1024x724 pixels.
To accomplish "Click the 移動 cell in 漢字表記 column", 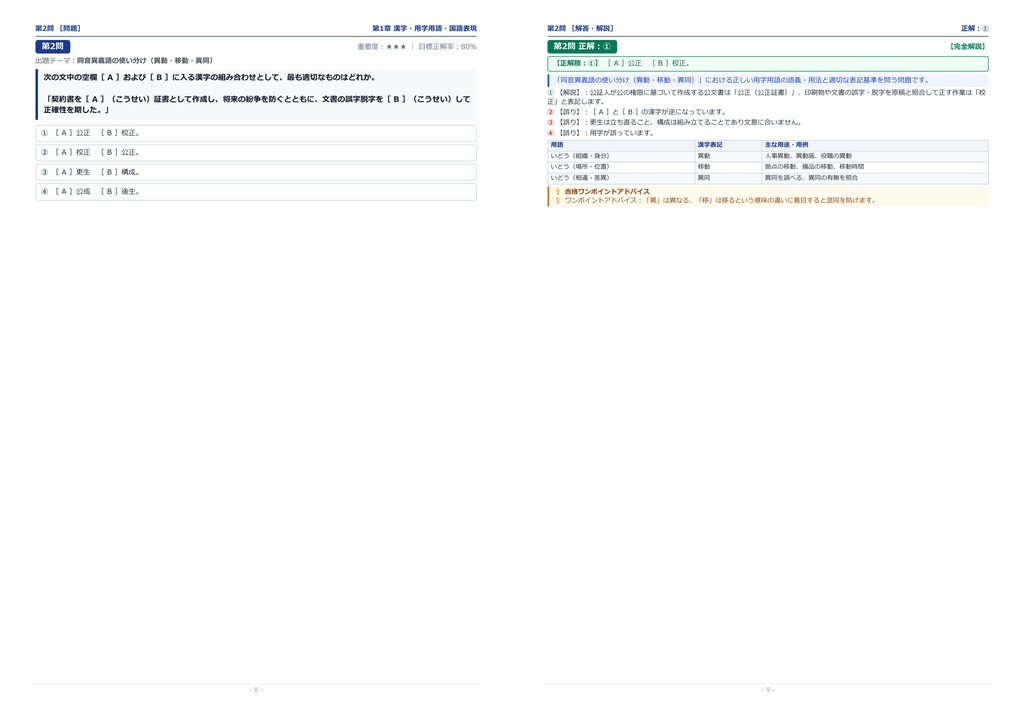I will [x=729, y=167].
